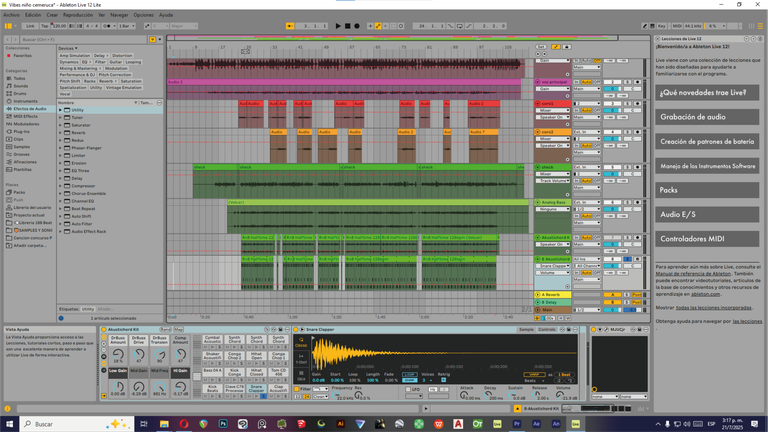This screenshot has height=432, width=768.
Task: Open the Devices filter dropdown
Action: [x=68, y=48]
